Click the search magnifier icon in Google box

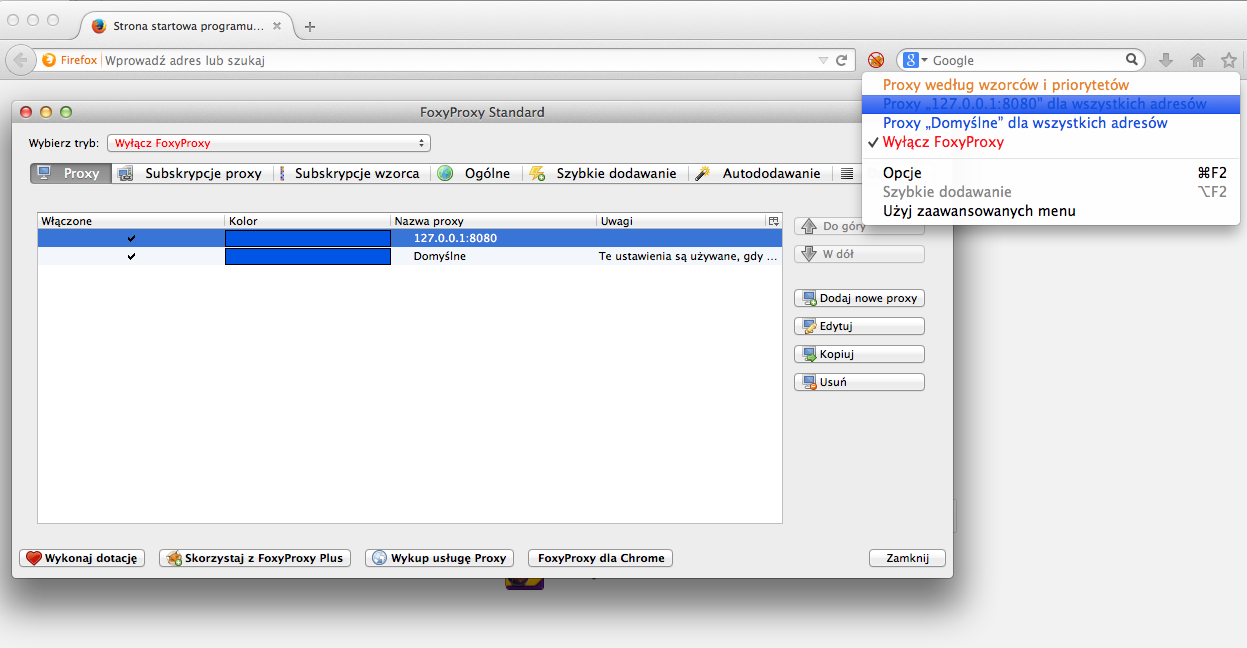[1132, 60]
